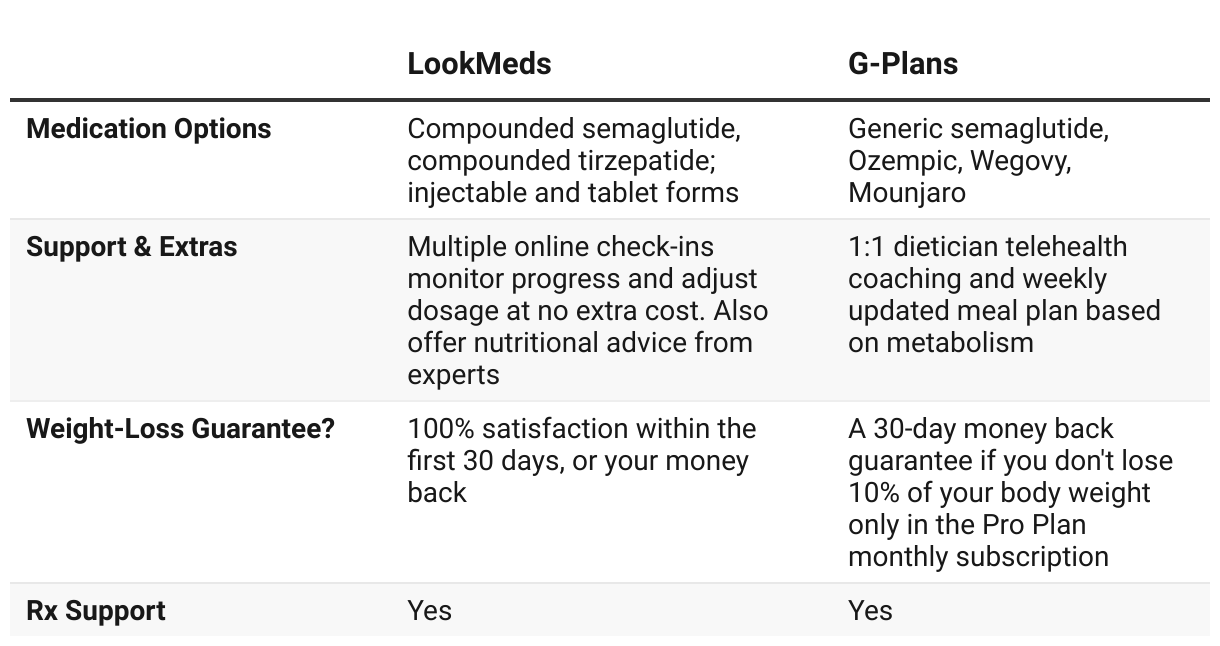Screen dimensions: 1220x646
Task: Click Yes under G-Plans Rx Support
Action: [871, 611]
